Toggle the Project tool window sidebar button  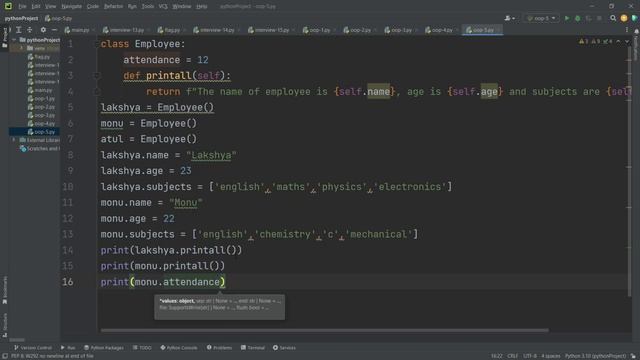(4, 38)
